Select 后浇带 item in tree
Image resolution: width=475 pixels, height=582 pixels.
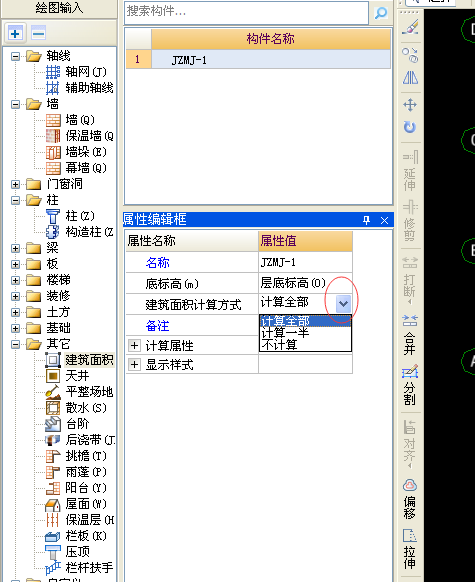click(x=80, y=440)
